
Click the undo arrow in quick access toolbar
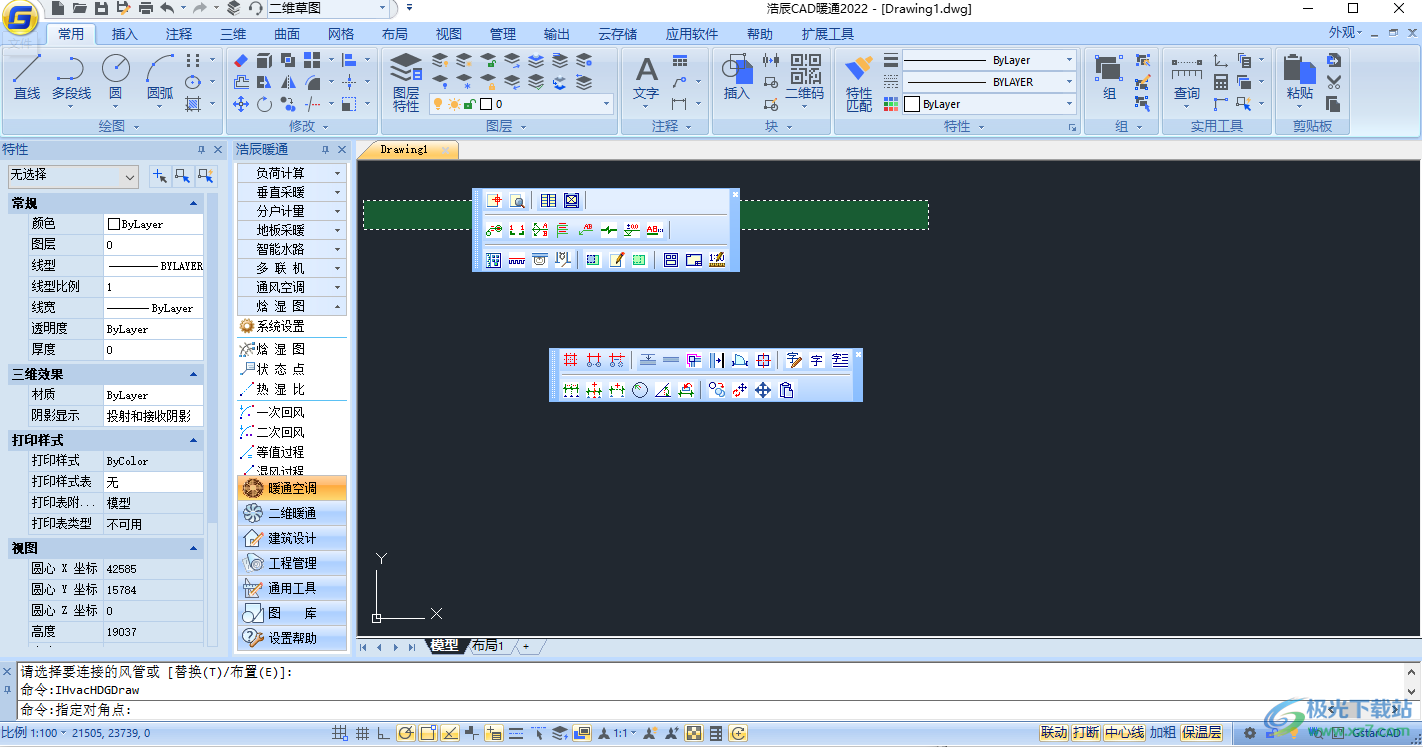tap(167, 8)
